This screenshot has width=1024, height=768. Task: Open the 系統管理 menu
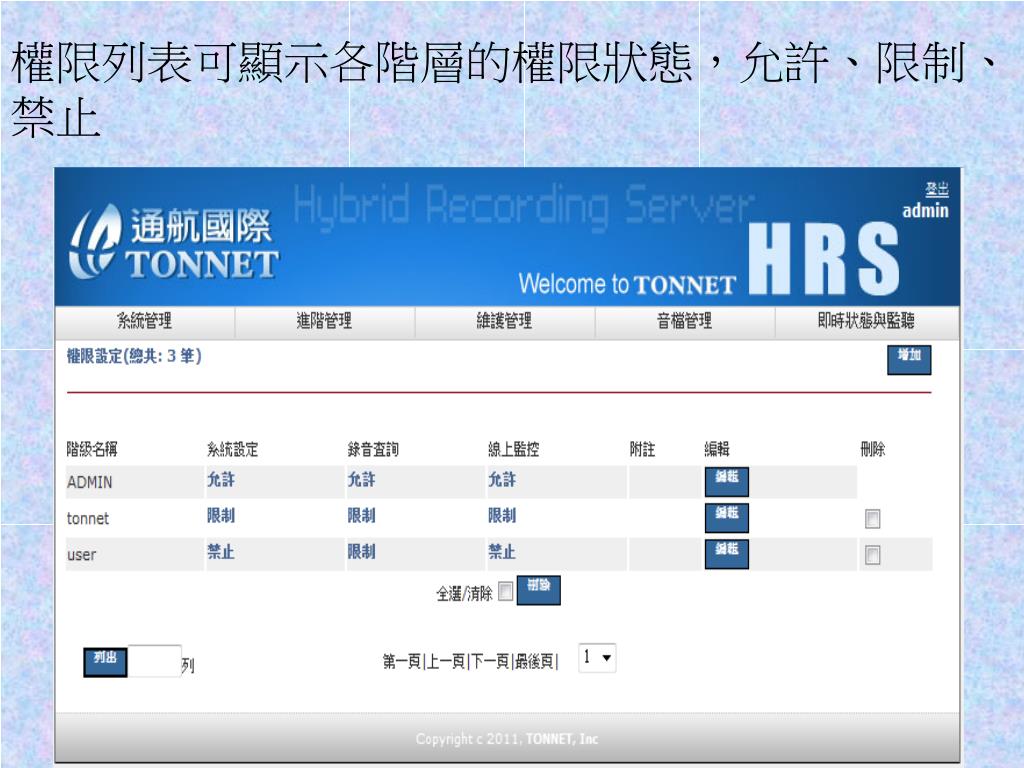point(144,321)
